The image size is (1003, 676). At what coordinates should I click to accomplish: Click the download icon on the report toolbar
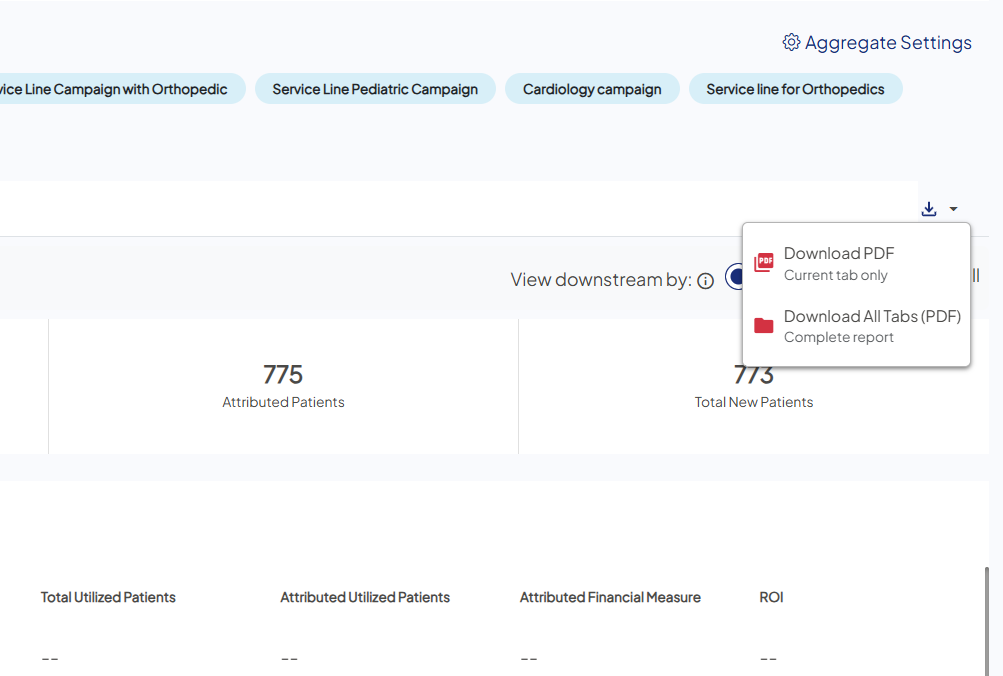coord(928,208)
